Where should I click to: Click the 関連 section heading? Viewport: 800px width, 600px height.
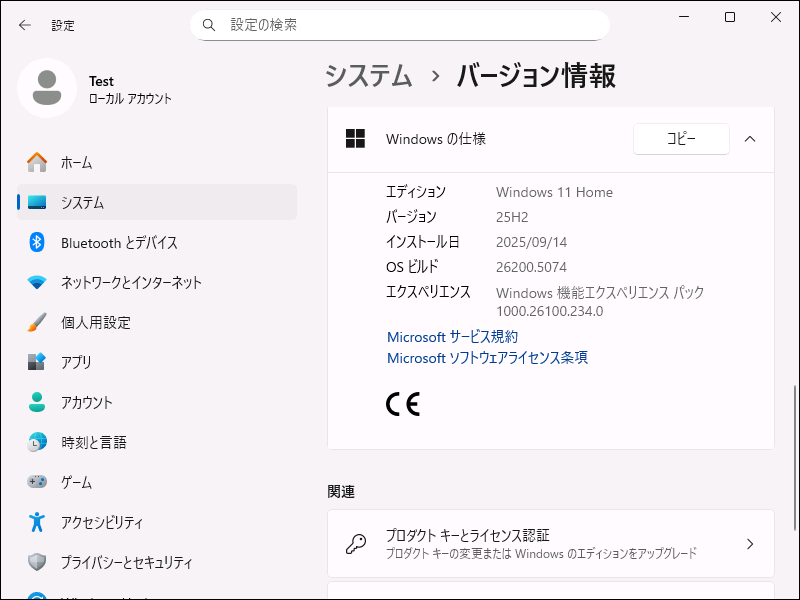point(341,492)
